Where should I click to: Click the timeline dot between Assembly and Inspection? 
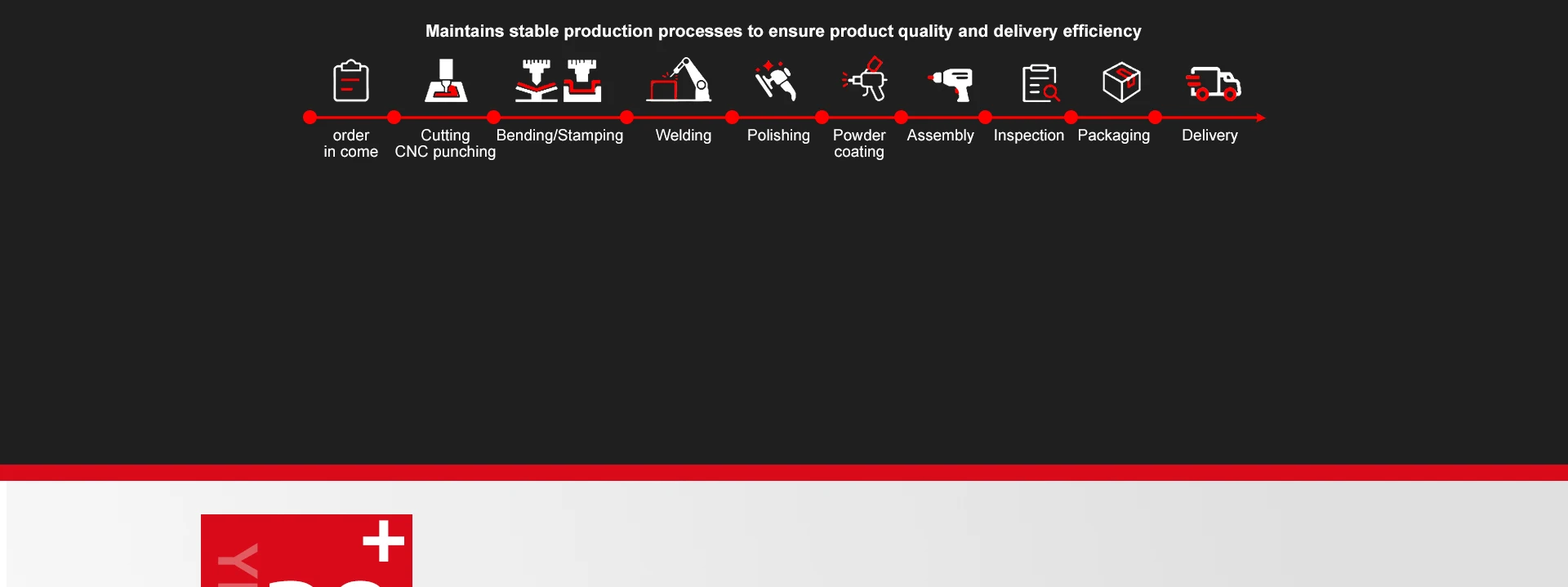point(985,118)
